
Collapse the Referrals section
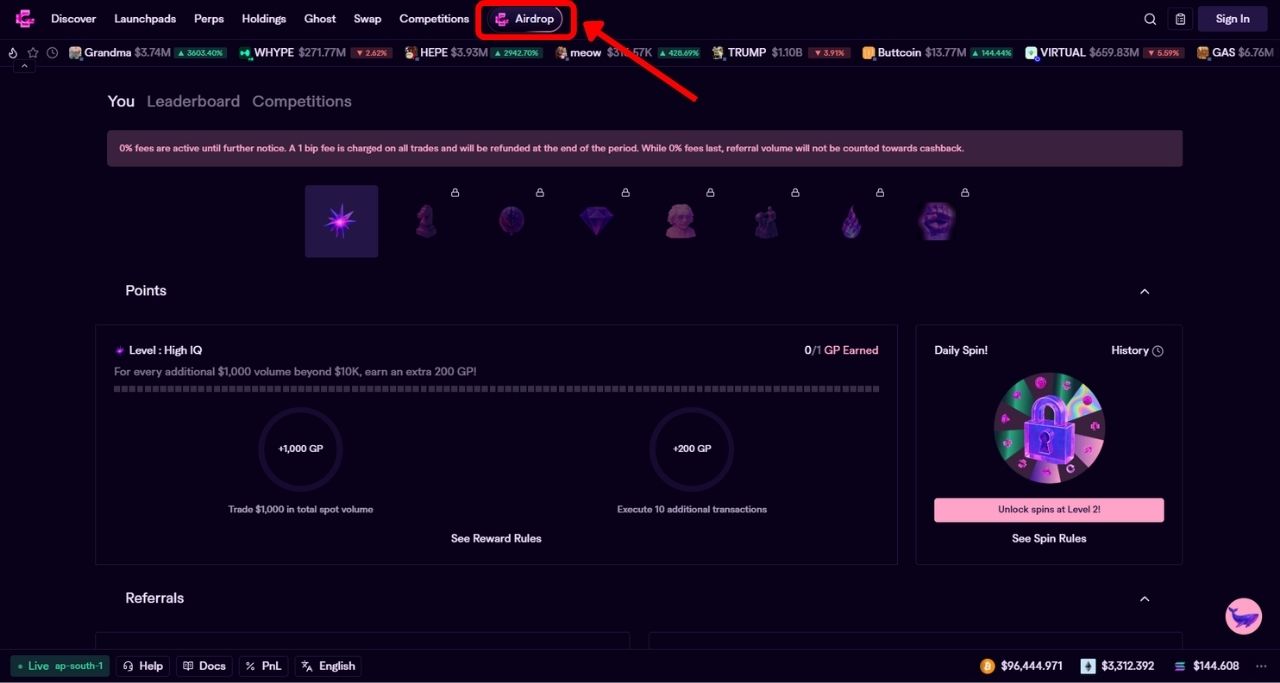coord(1145,599)
